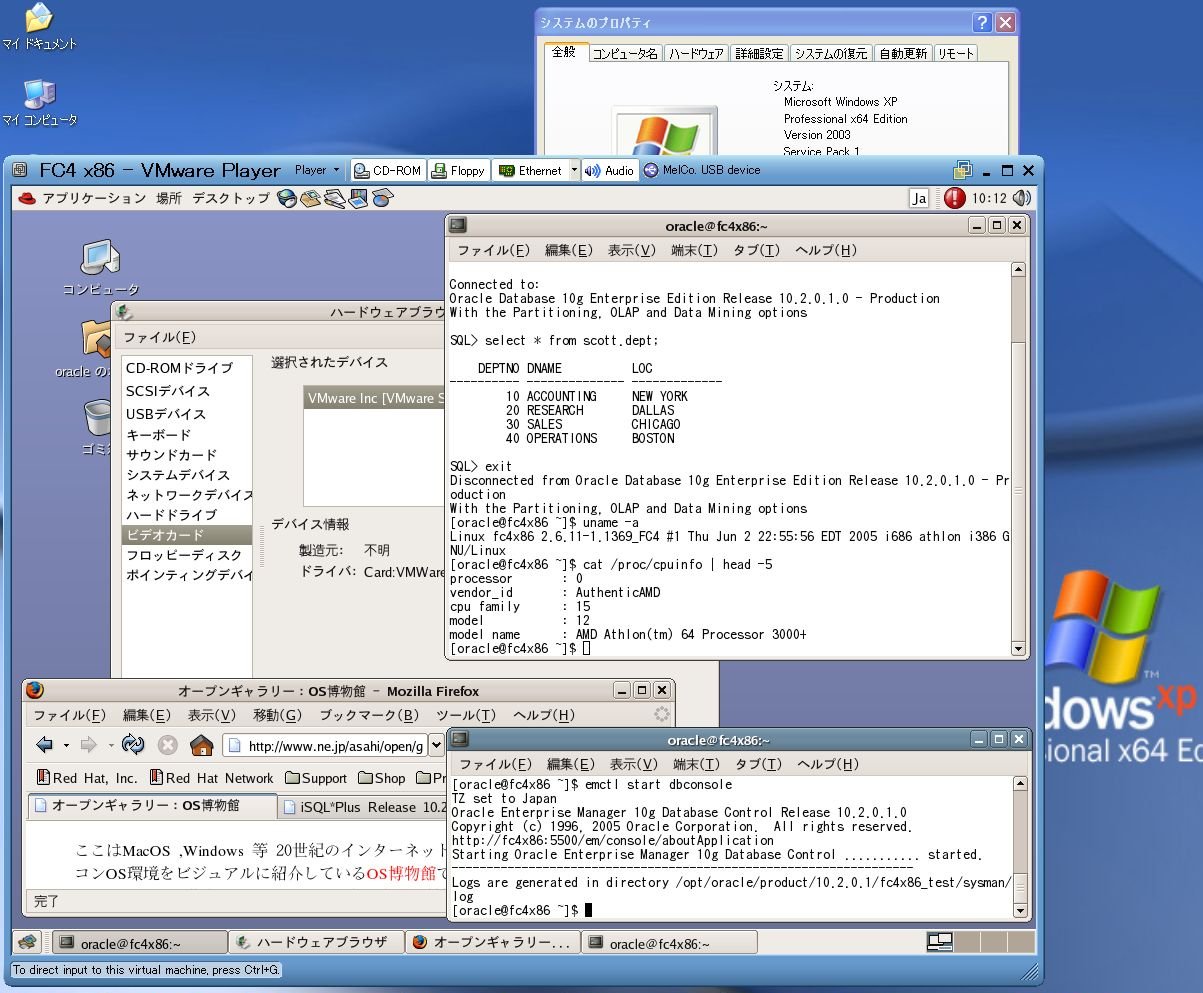
Task: Click the Ja input method indicator
Action: coord(918,198)
